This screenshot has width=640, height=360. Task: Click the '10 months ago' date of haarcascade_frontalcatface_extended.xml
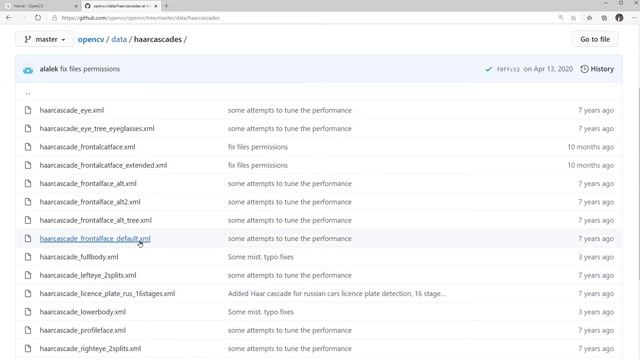590,165
